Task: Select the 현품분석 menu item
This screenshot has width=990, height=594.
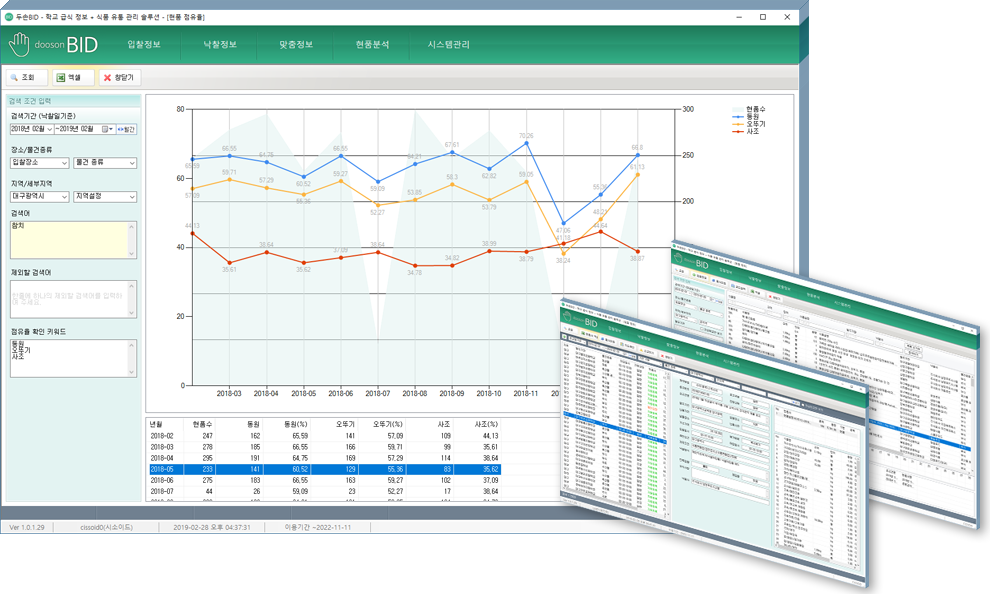Action: point(372,45)
